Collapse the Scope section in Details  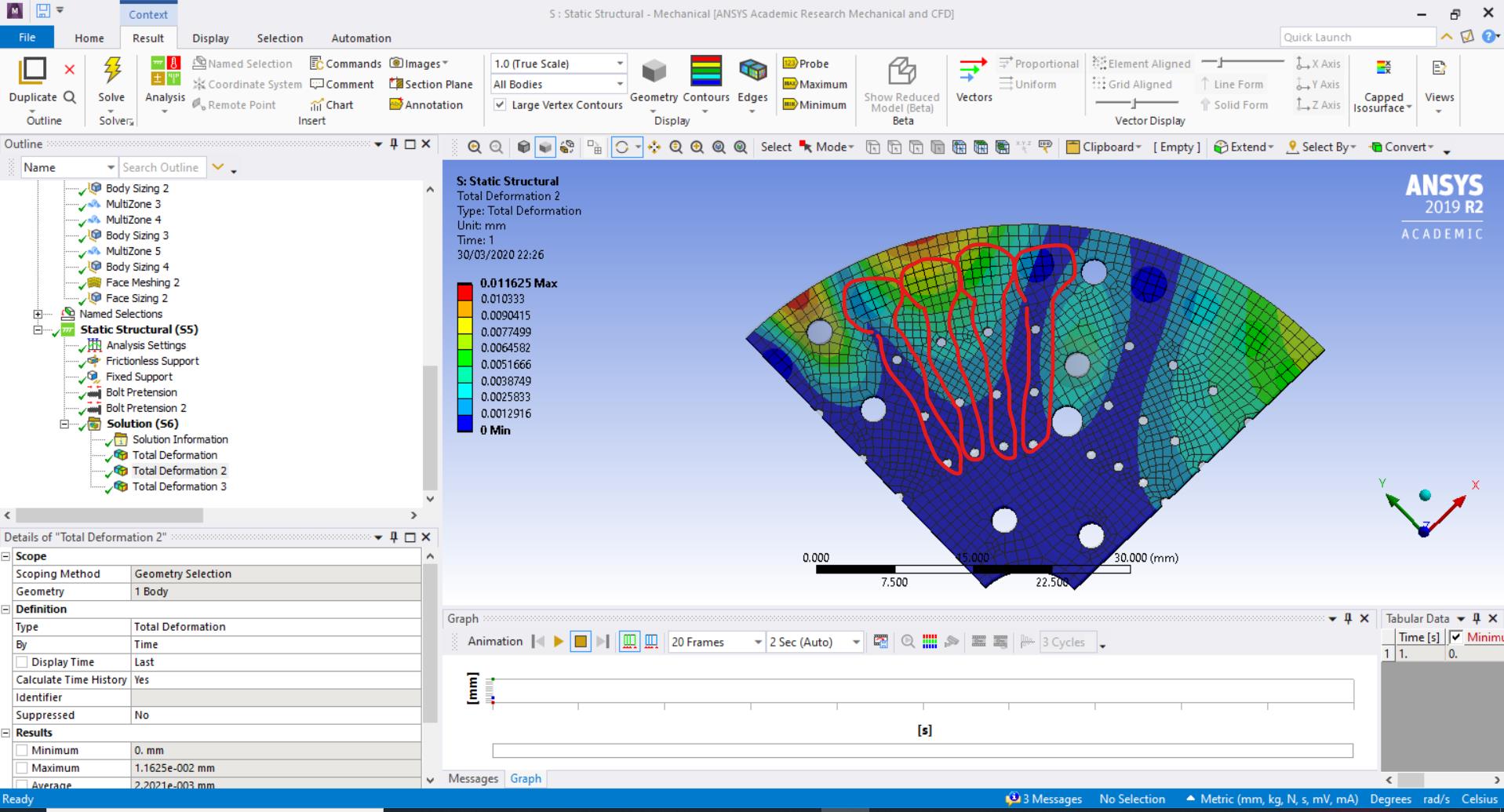pyautogui.click(x=5, y=556)
